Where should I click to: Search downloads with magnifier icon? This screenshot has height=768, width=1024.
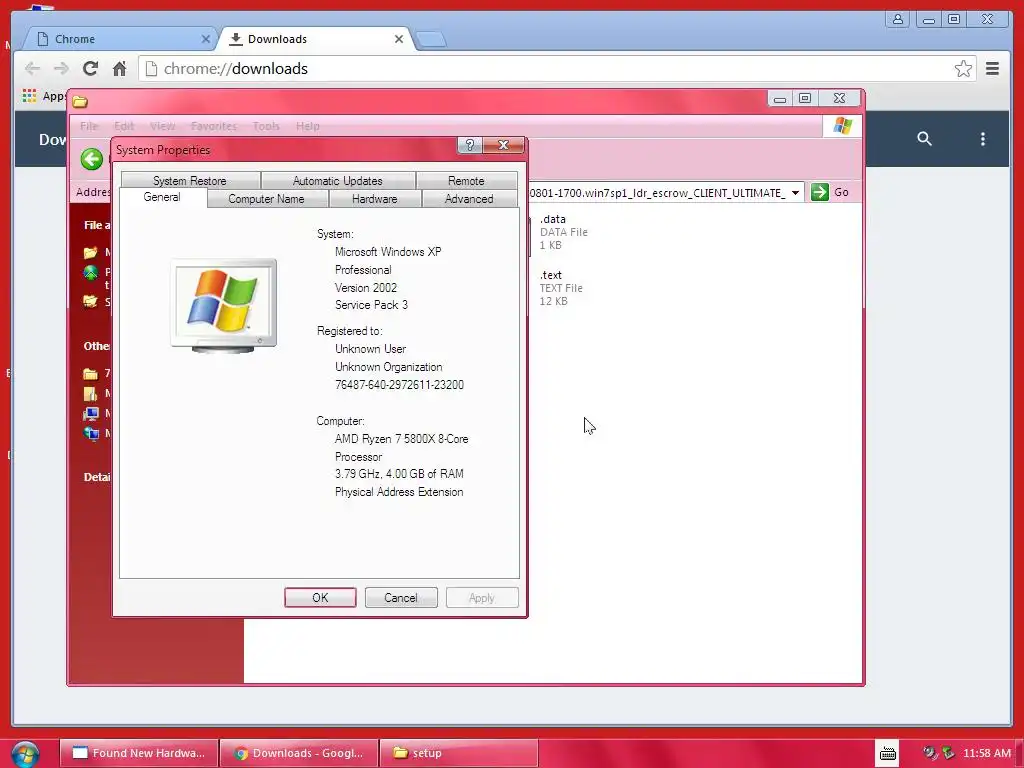924,138
